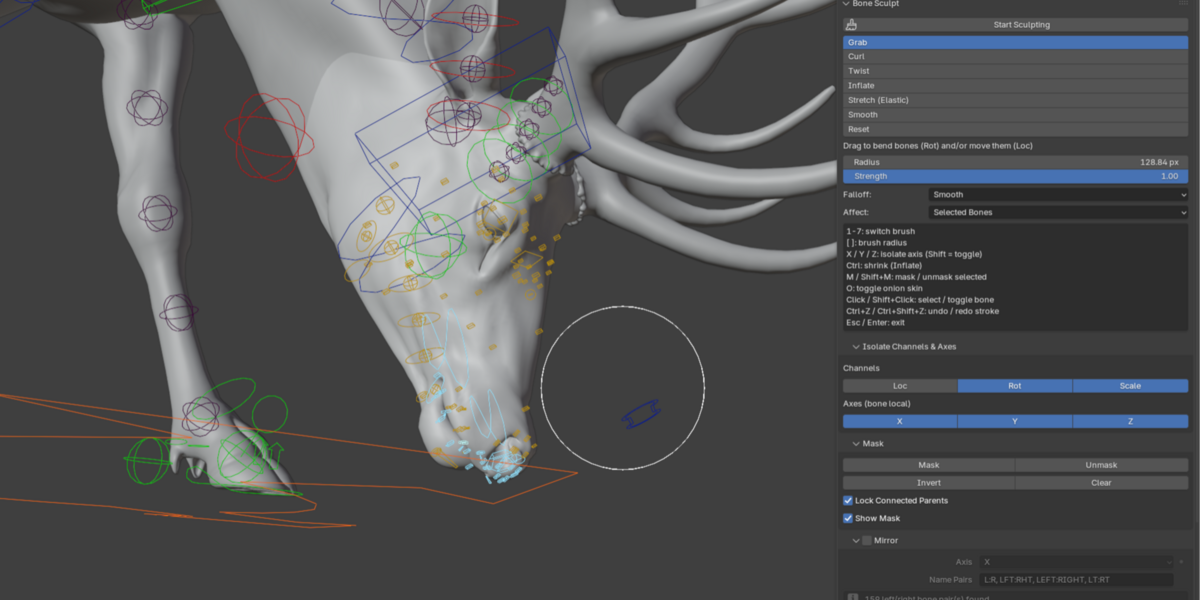Click the Unmask button
The image size is (1200, 600).
1102,465
